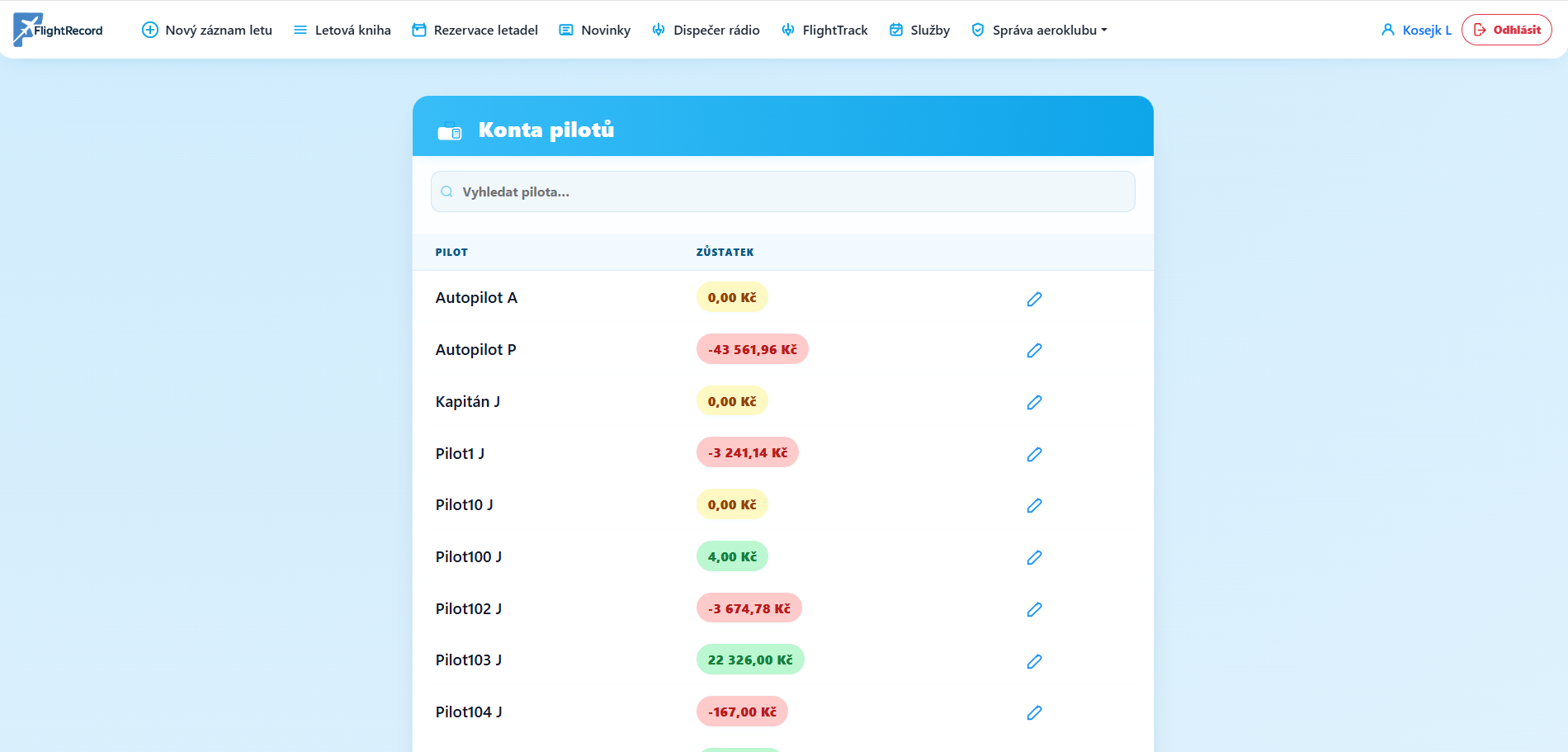
Task: Click the Odhlásit button
Action: [x=1507, y=30]
